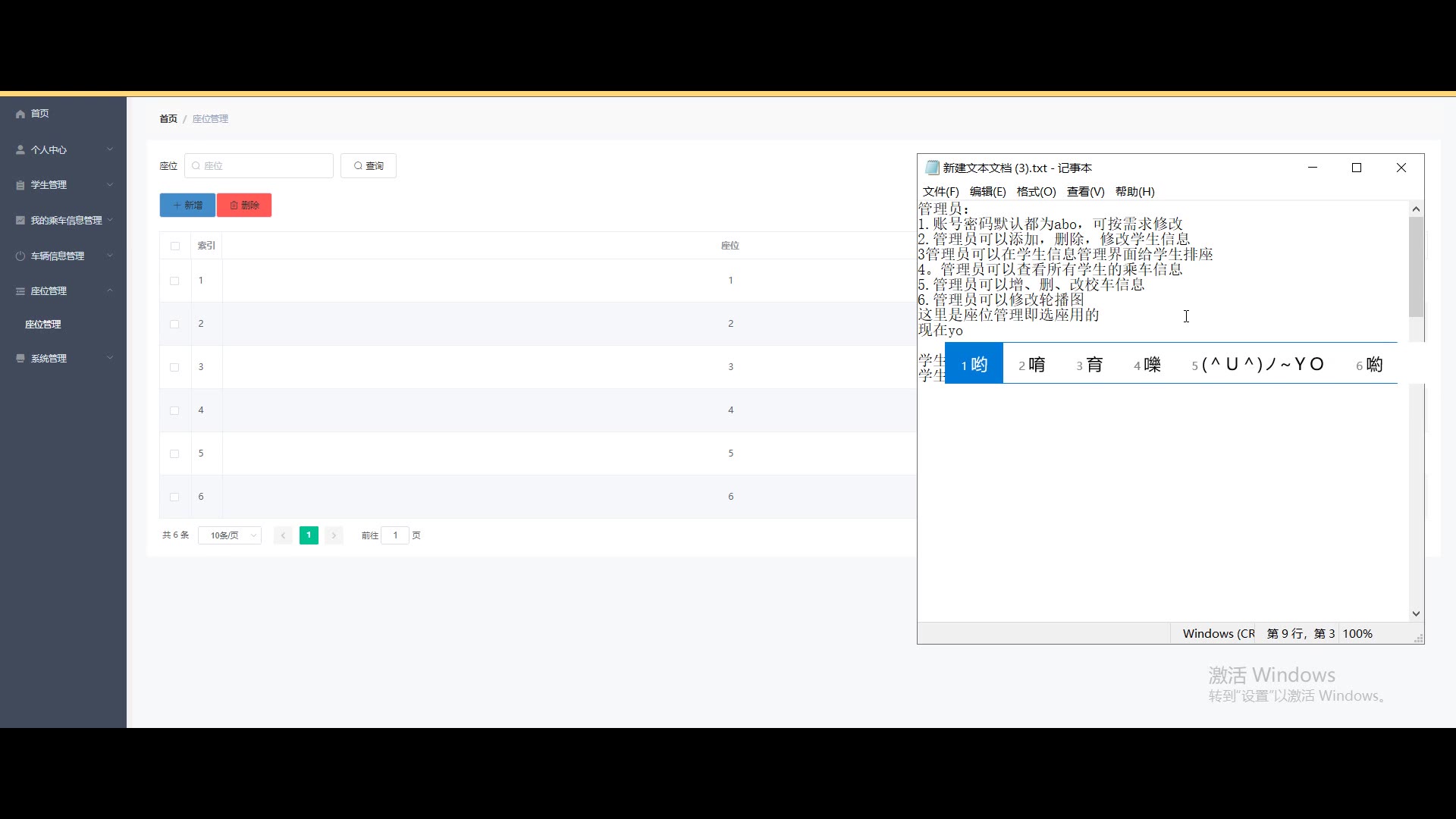Click the 共 6 条 total count text

pos(176,535)
